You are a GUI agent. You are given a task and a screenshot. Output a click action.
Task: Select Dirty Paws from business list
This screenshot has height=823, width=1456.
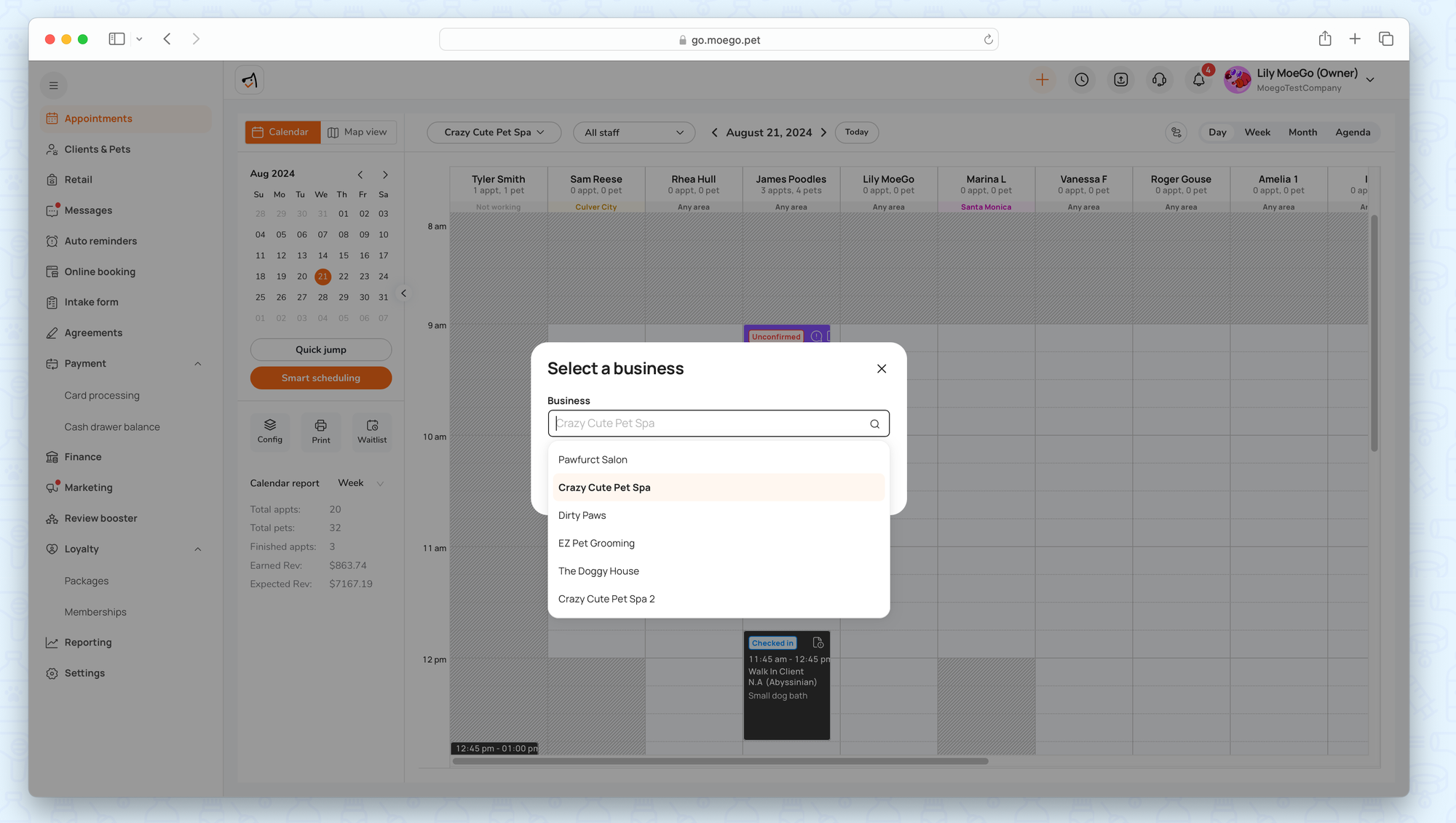point(582,515)
